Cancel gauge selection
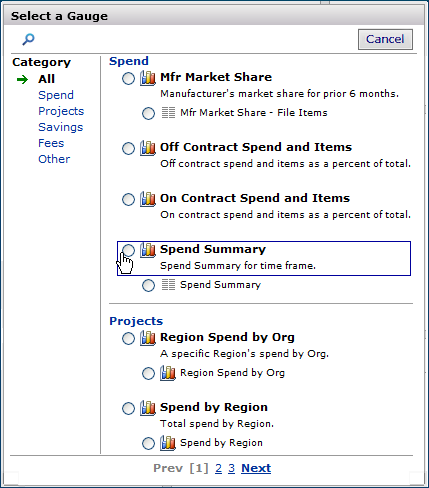Screen dimensions: 429x488 385,39
